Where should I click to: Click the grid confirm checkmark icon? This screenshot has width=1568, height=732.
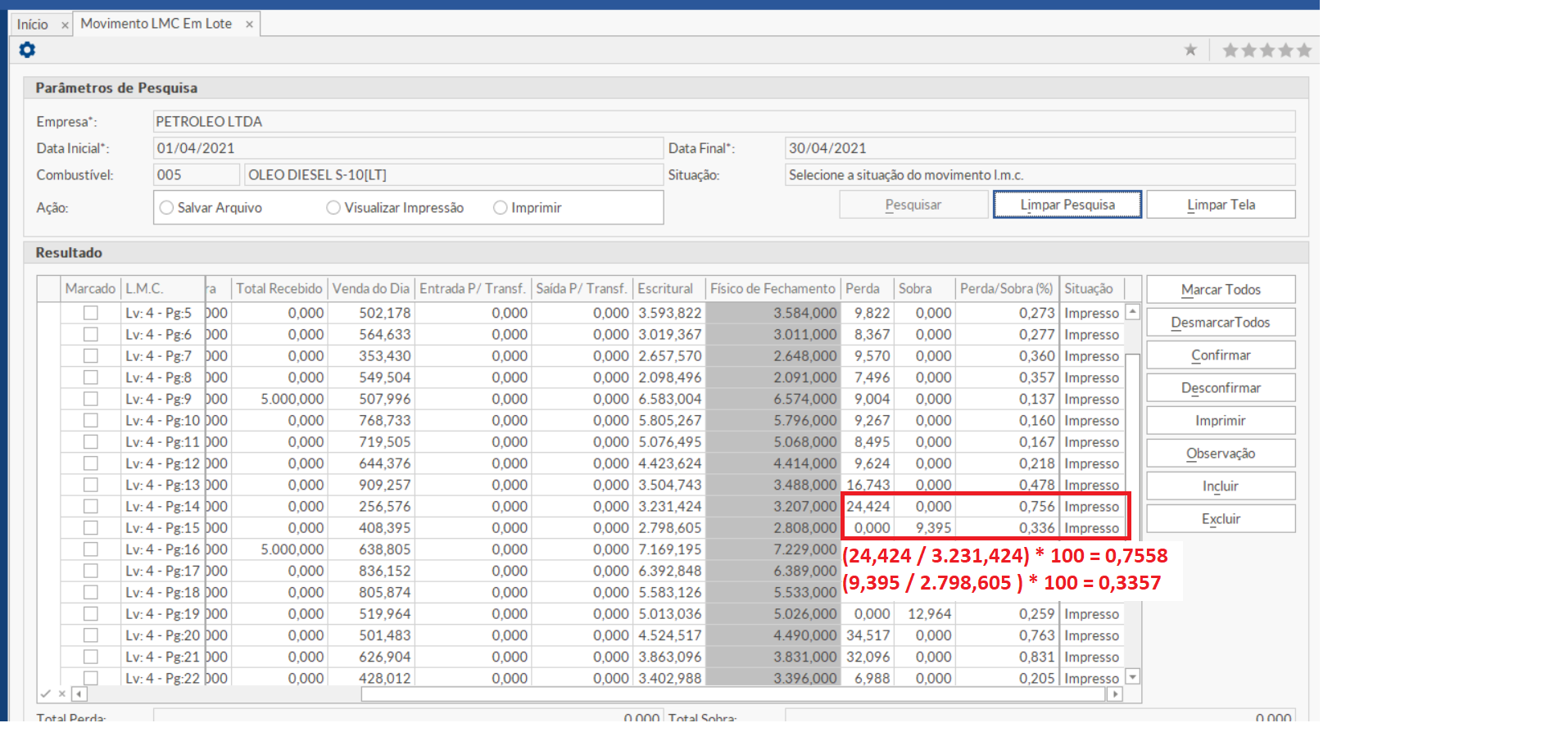coord(46,694)
